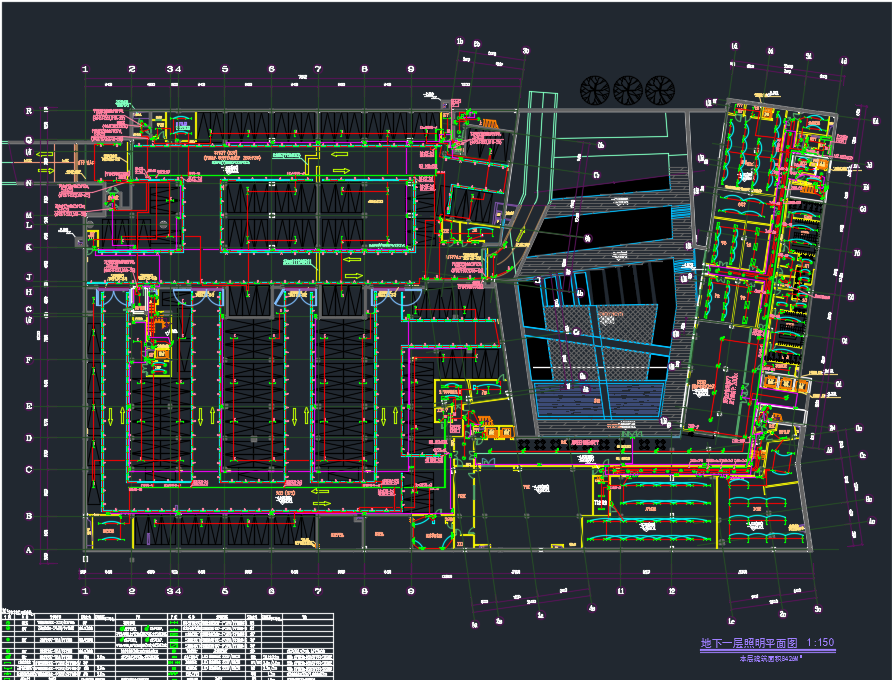Image resolution: width=893 pixels, height=680 pixels.
Task: Click the rightmost circular tree symbol
Action: (659, 90)
